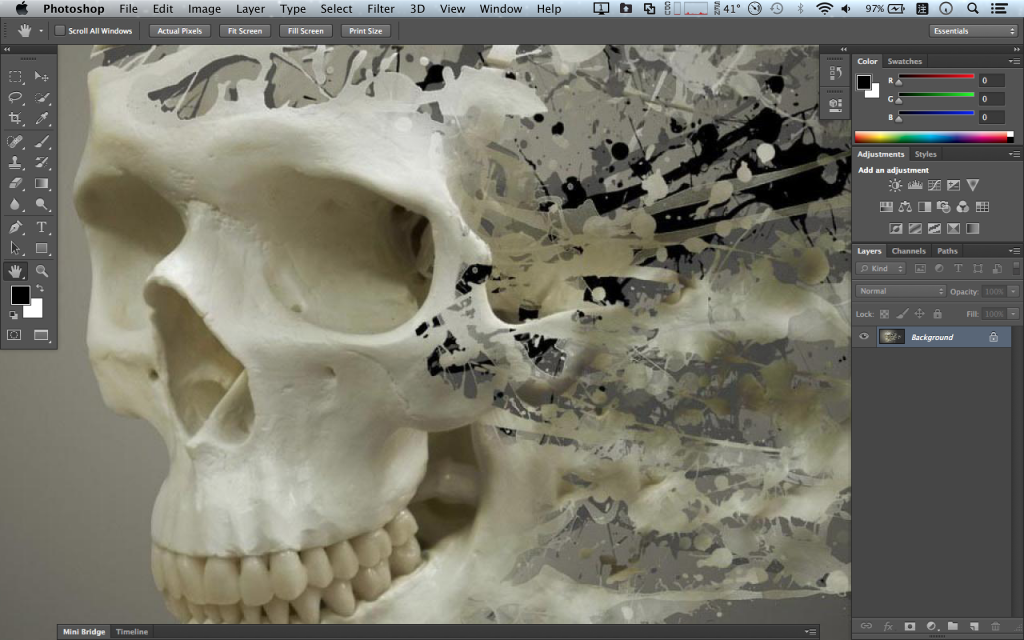Image resolution: width=1024 pixels, height=640 pixels.
Task: Enable Scroll All Windows checkbox
Action: point(60,31)
